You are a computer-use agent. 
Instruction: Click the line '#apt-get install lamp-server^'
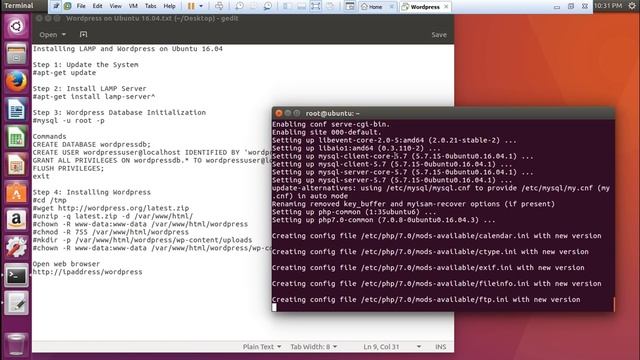click(x=94, y=97)
